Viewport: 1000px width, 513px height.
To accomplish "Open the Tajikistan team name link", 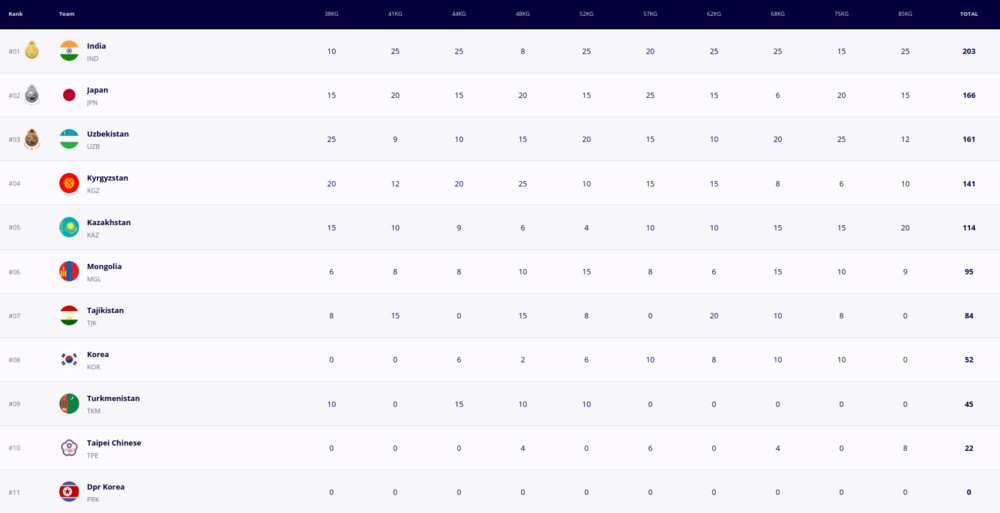I will (x=105, y=310).
